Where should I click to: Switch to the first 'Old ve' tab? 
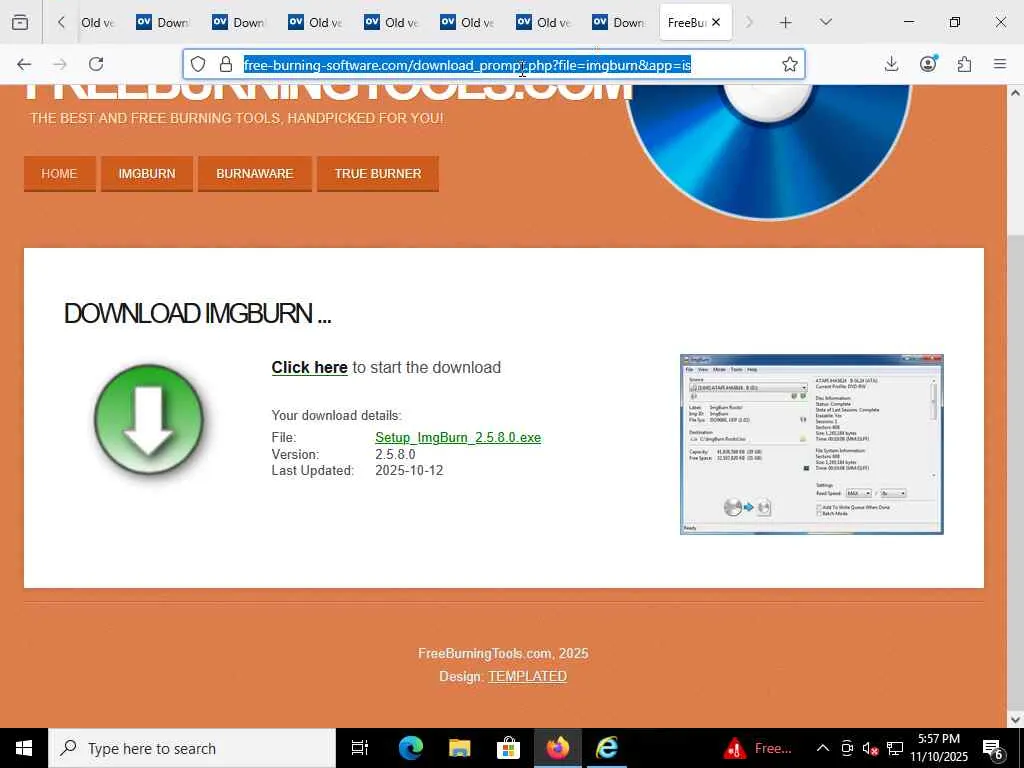tap(97, 22)
